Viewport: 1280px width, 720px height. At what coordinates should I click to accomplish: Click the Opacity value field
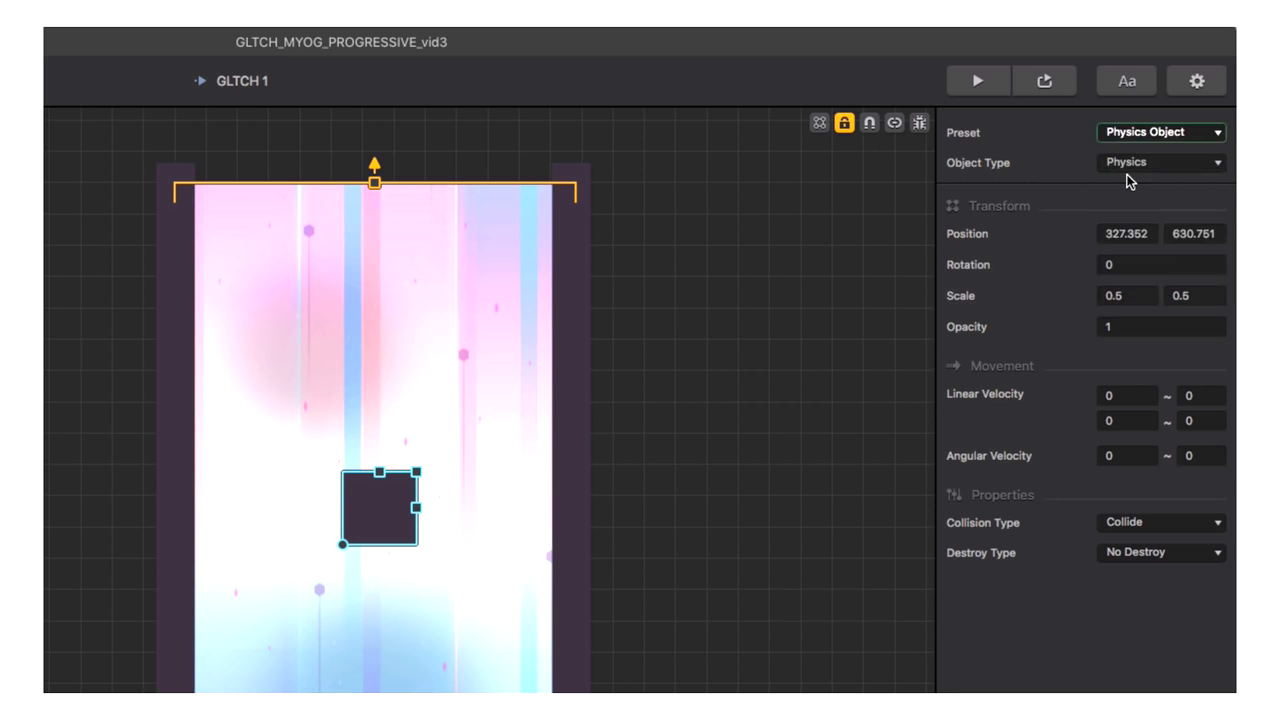coord(1161,327)
